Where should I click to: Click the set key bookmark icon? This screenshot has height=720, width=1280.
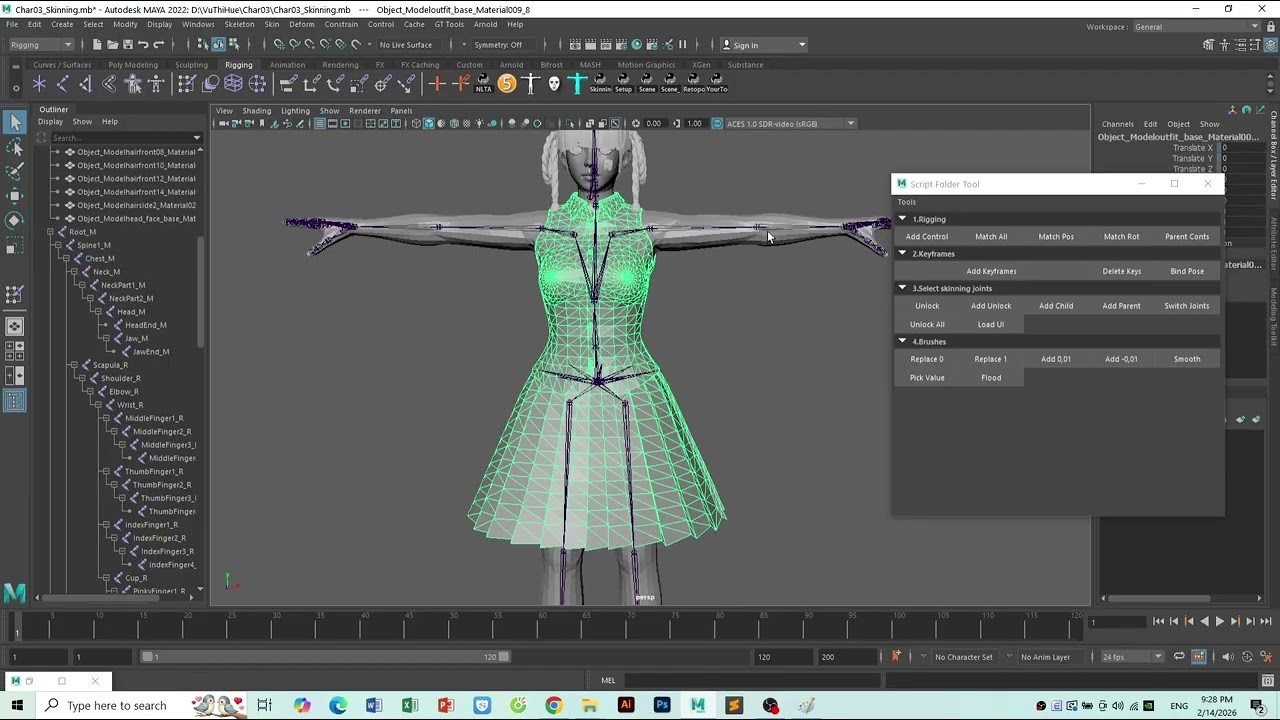click(x=896, y=656)
